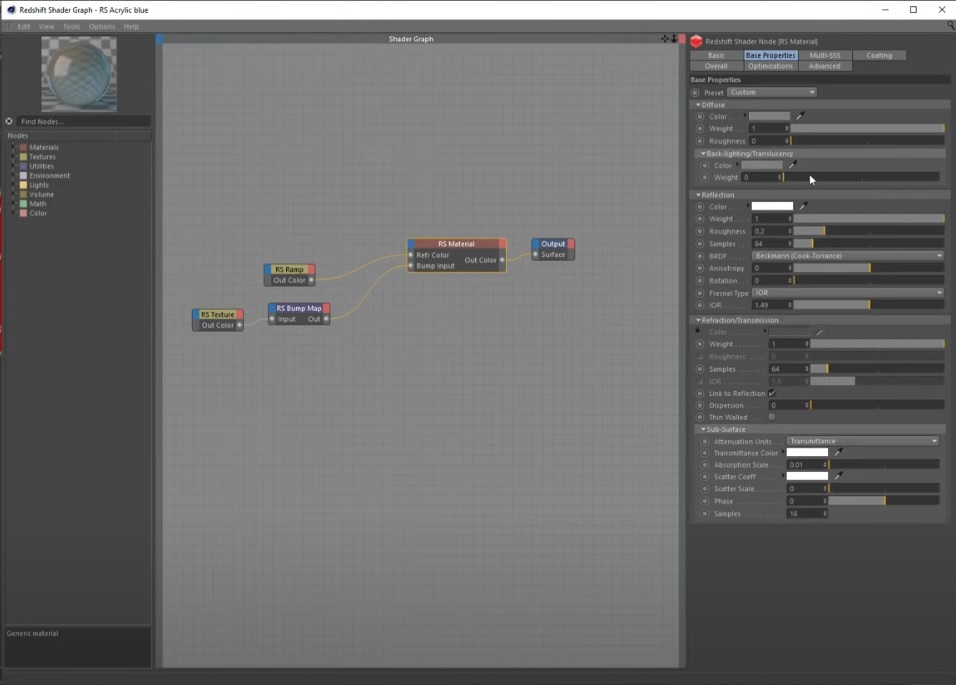
Task: Click the zoom arrow icon in Shader Graph header
Action: (674, 38)
